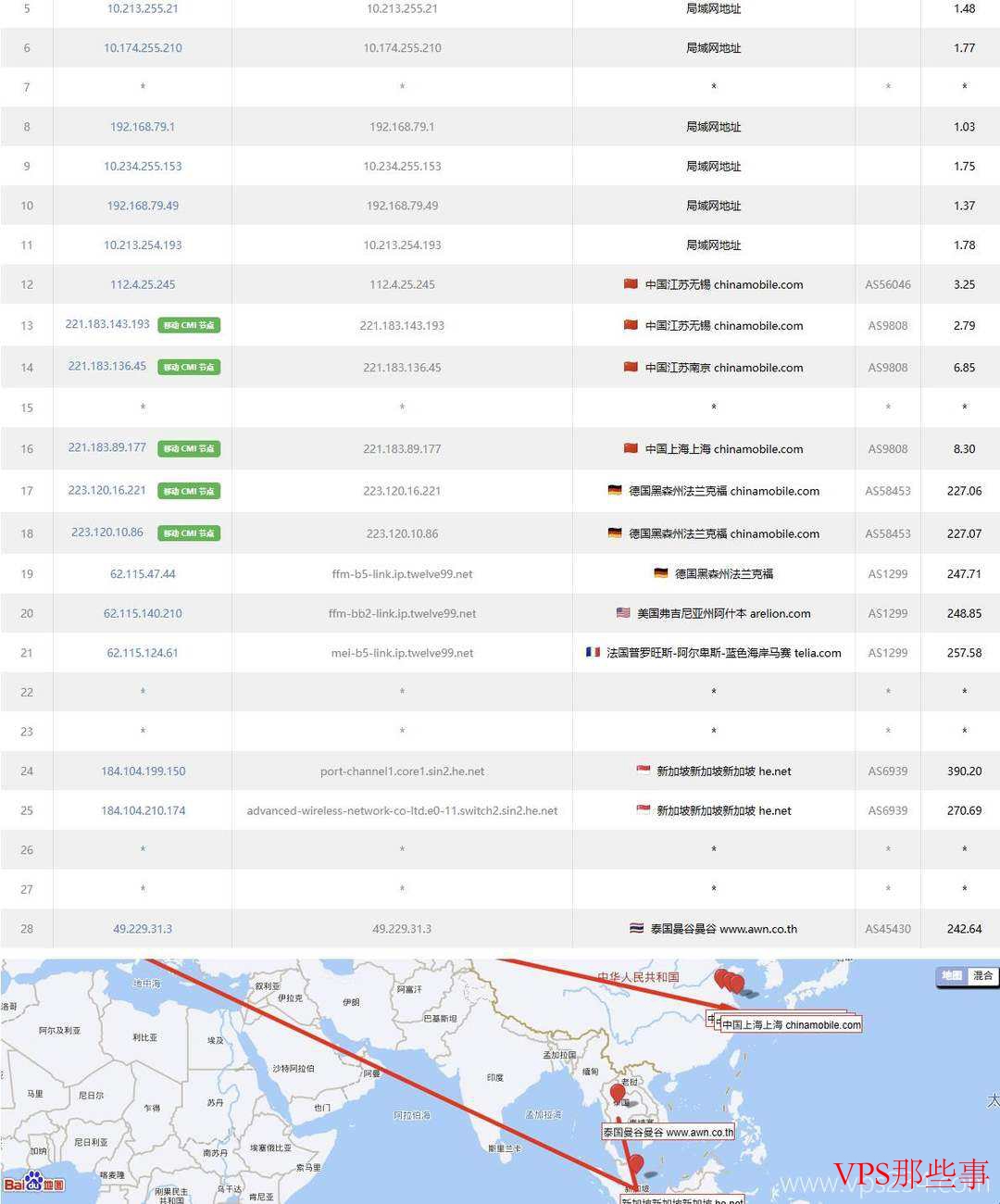
Task: Open the blue IP link 112.4.25.245 in hop 12
Action: point(143,284)
